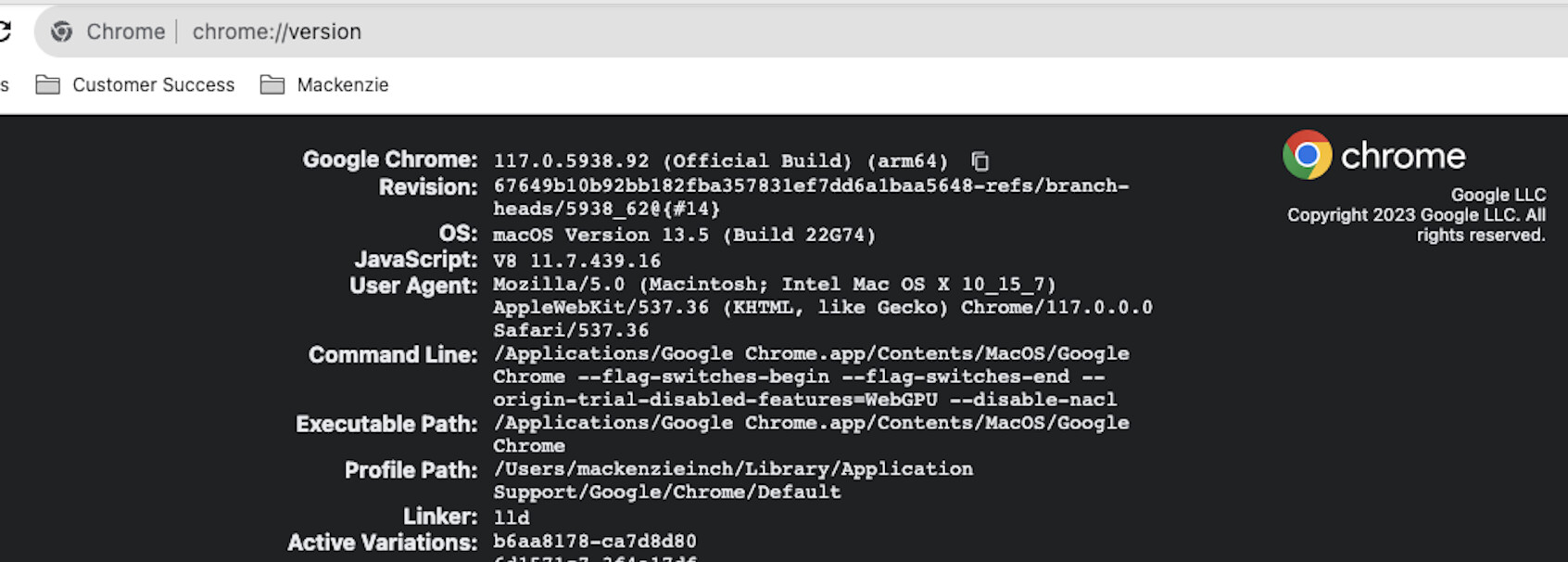
Task: Click the Executable Path: label
Action: (x=386, y=424)
